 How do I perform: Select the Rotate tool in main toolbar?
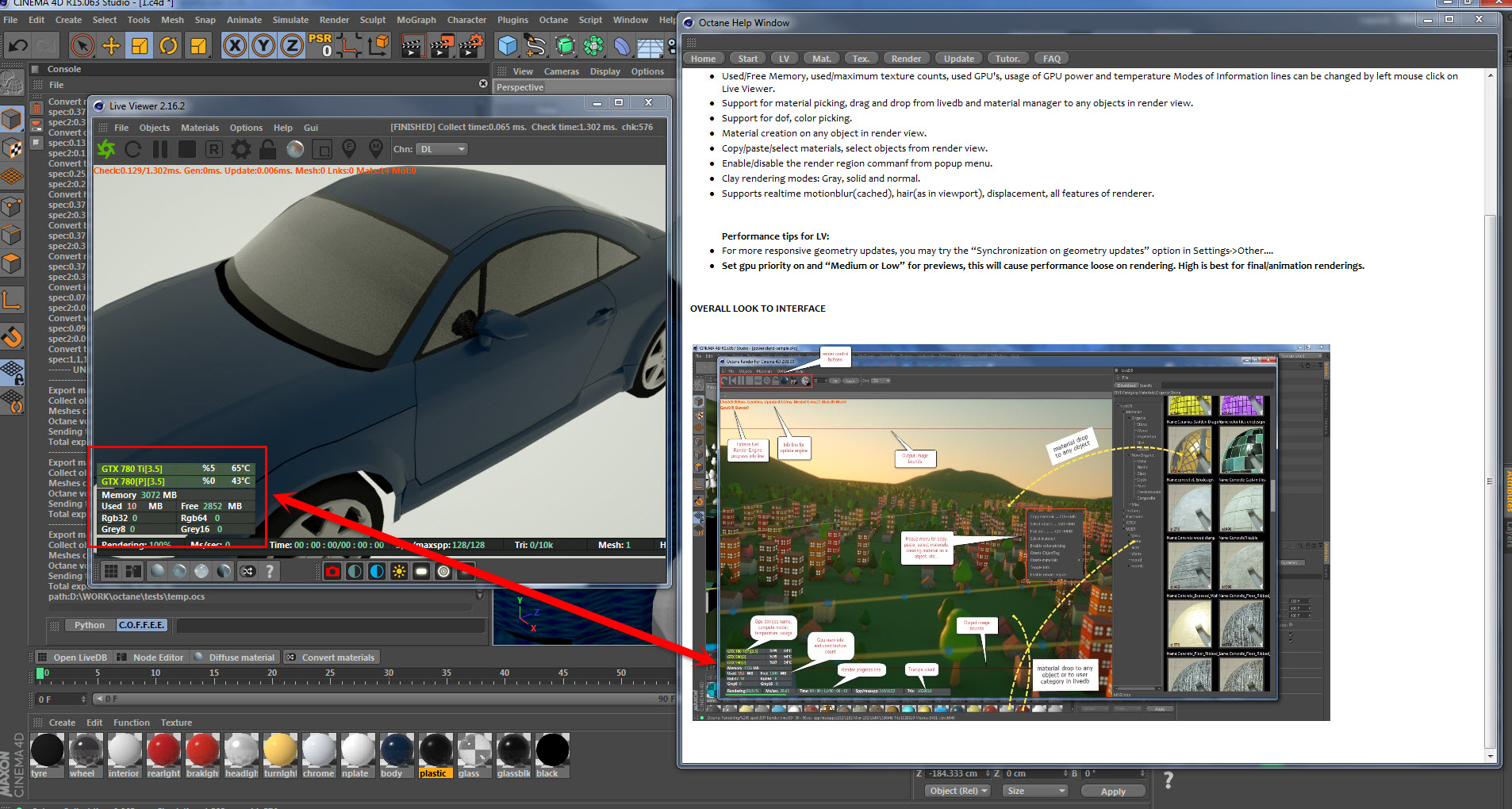168,46
